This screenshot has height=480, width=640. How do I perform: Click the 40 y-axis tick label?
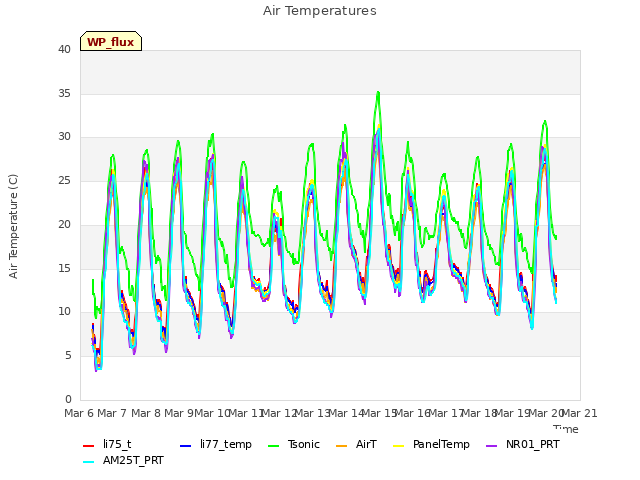click(x=64, y=49)
